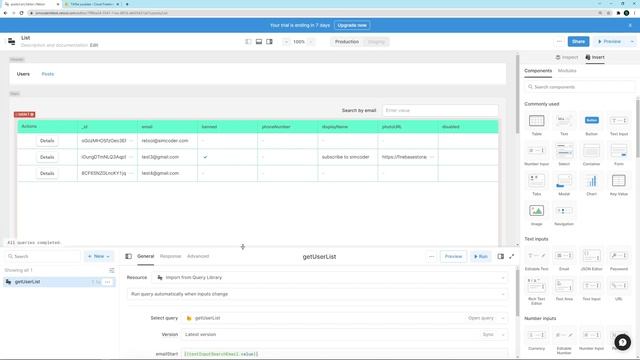Viewport: 640px width, 360px height.
Task: Zoom out with the minus button
Action: 286,42
